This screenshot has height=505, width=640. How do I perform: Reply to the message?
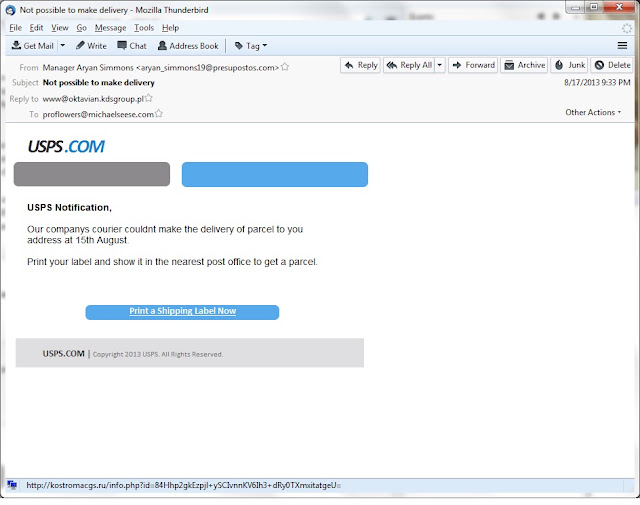point(360,65)
